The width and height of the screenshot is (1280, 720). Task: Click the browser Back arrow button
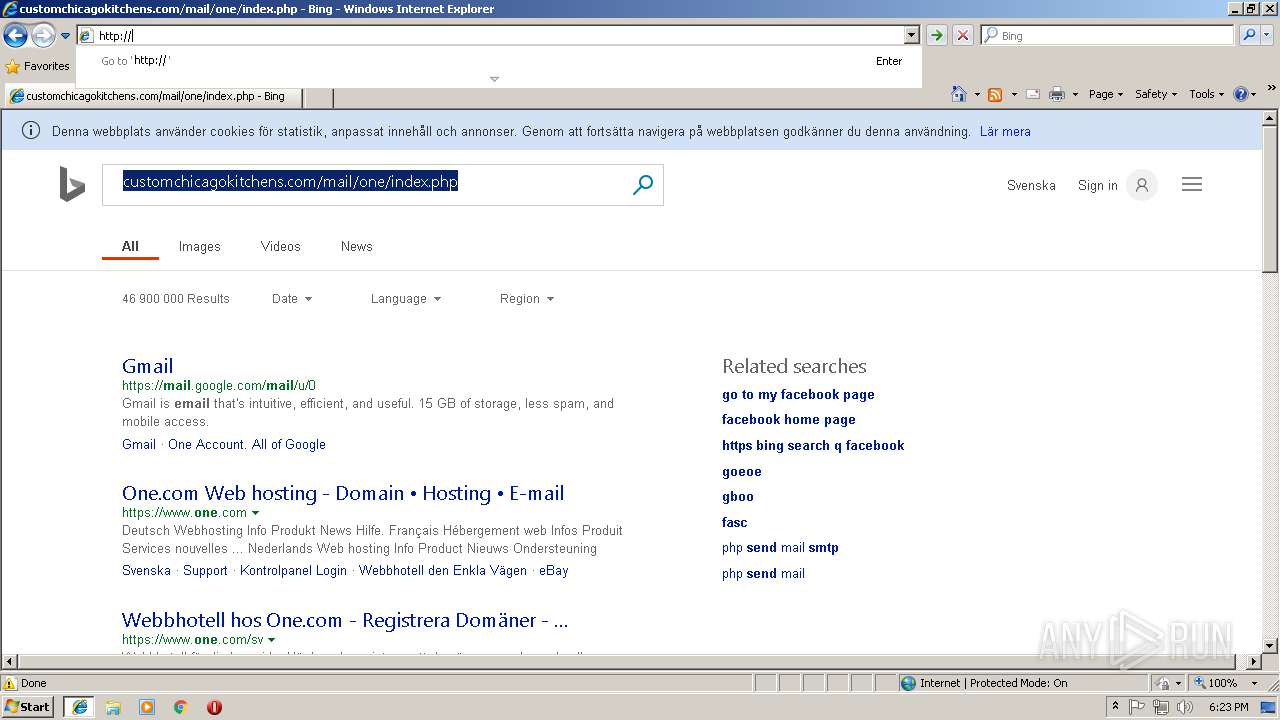click(15, 36)
